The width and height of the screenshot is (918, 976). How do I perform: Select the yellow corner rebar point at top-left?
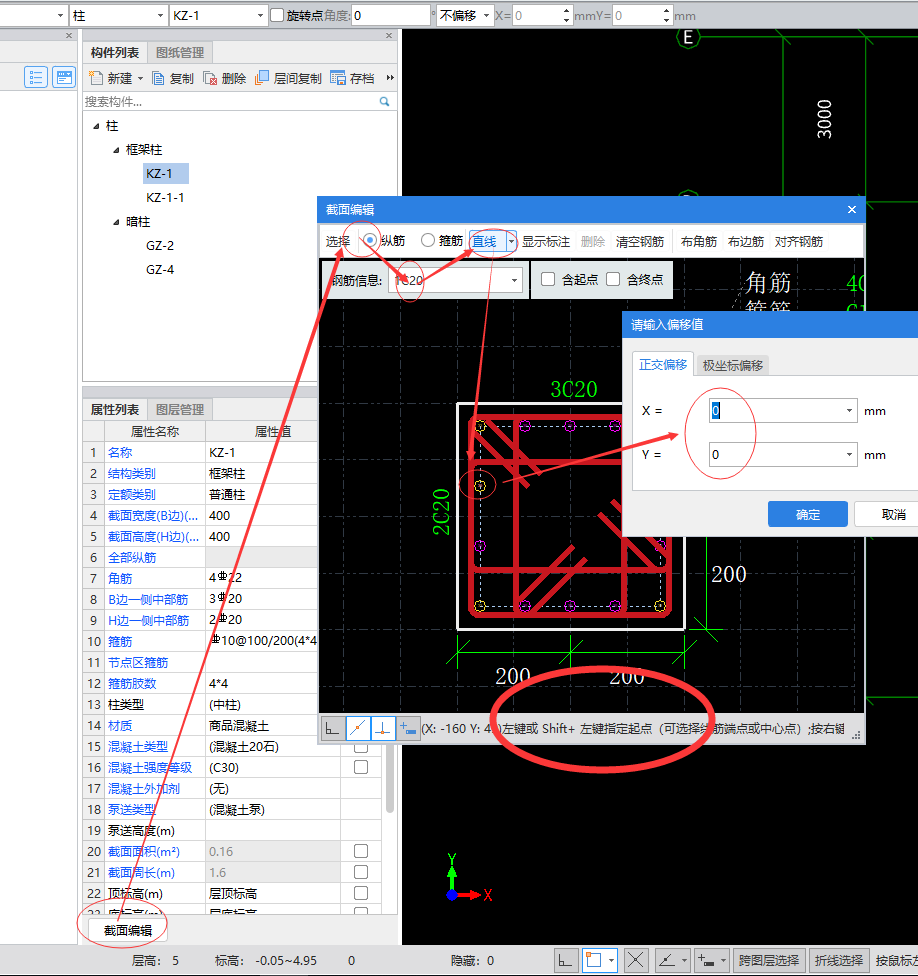tap(480, 426)
